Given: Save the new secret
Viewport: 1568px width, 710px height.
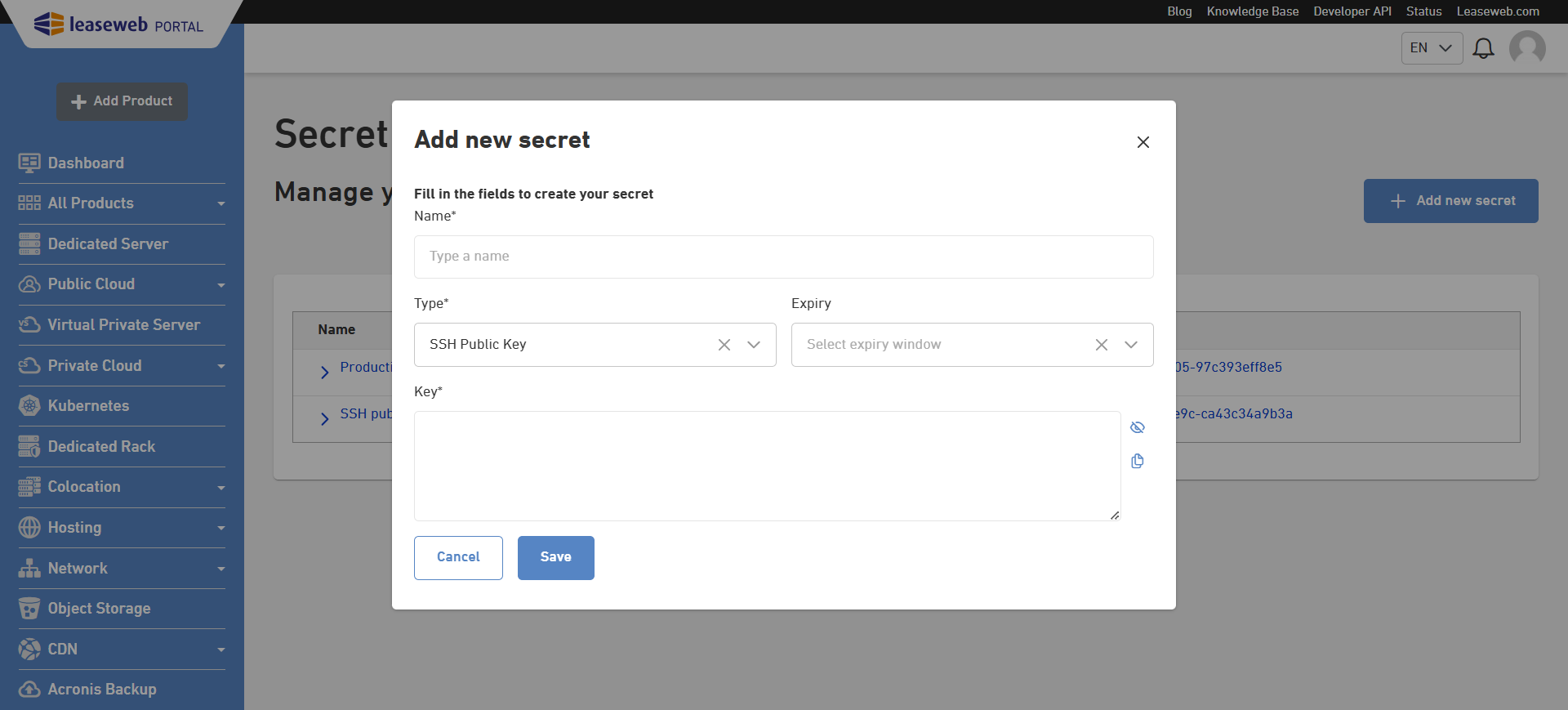Looking at the screenshot, I should [x=555, y=557].
